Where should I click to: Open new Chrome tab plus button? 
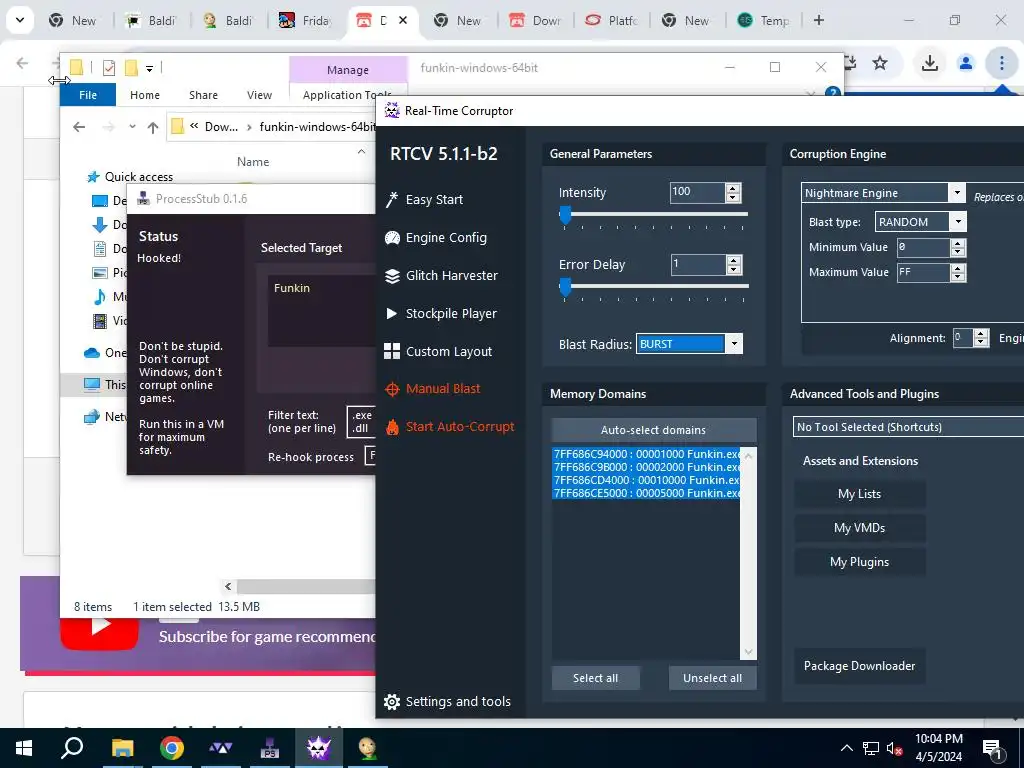[x=818, y=20]
